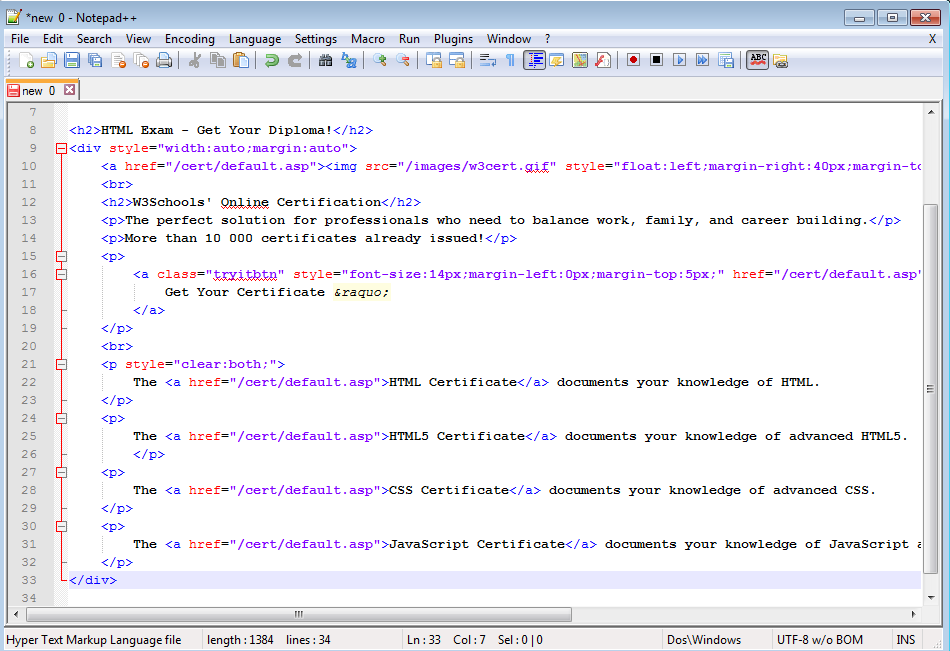Close the 'new 0' tab with its X
950x651 pixels.
[70, 90]
